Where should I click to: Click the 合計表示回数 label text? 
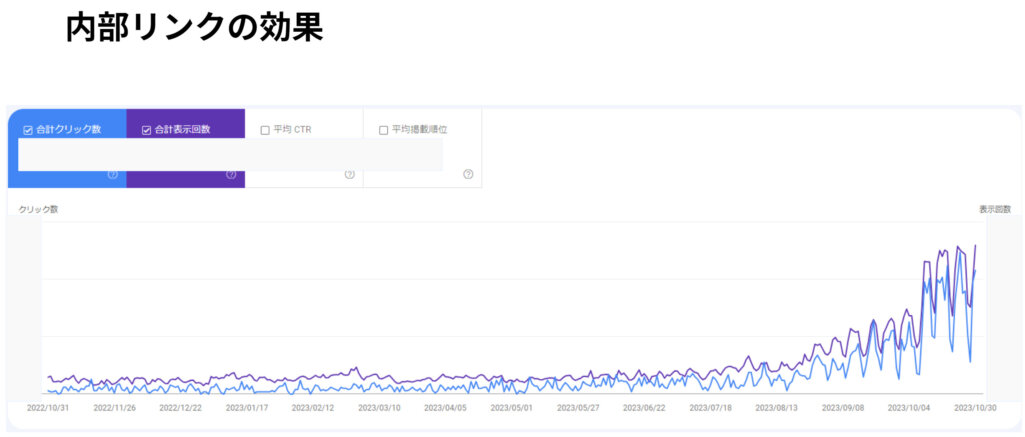183,129
